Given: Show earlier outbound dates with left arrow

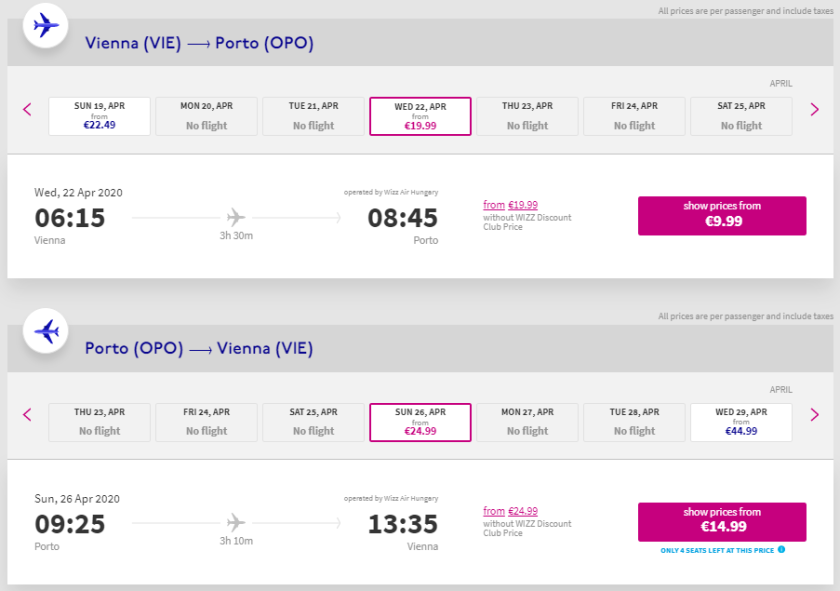Looking at the screenshot, I should coord(27,110).
